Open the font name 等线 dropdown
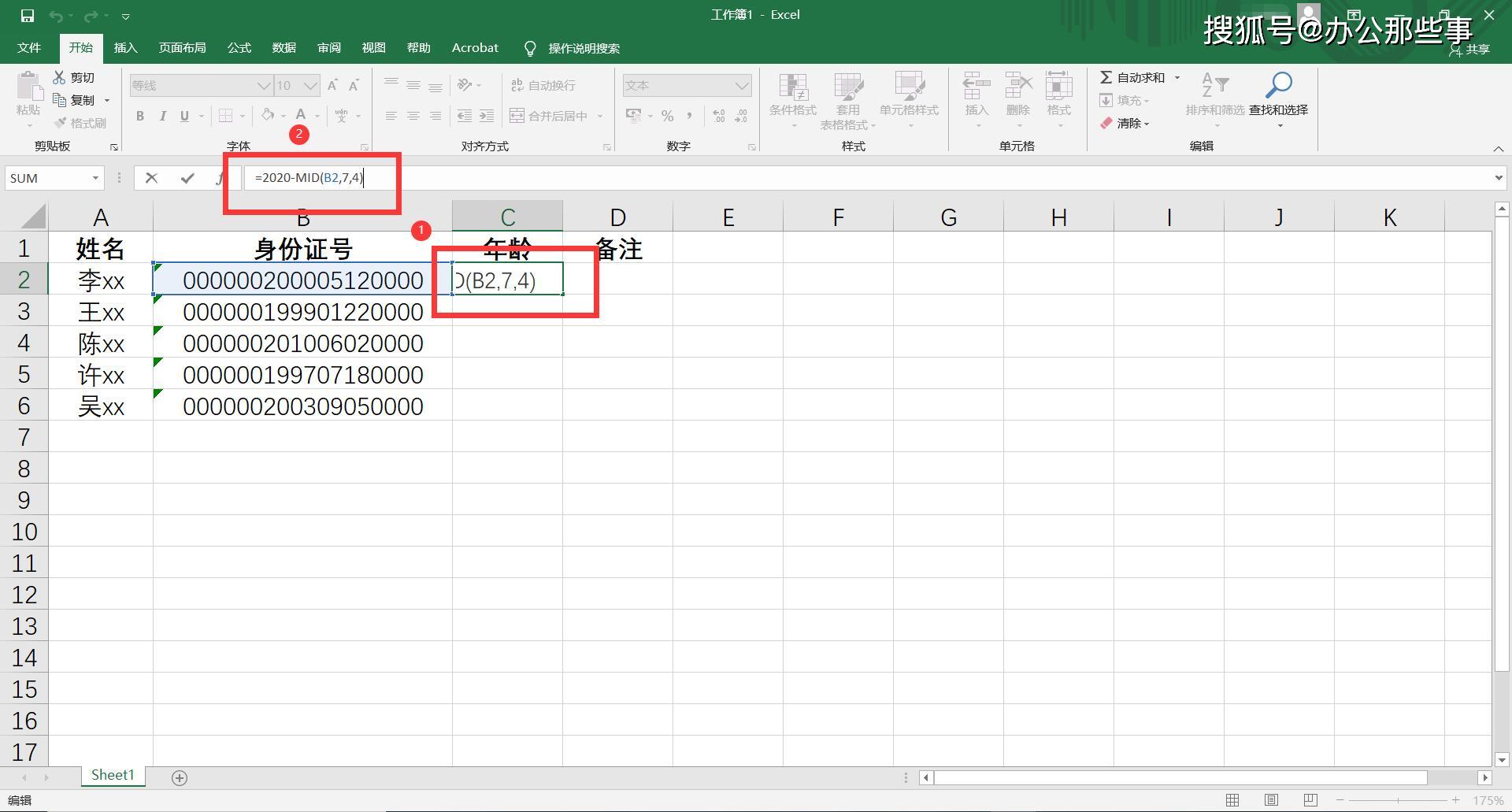Viewport: 1512px width, 812px height. coord(264,86)
